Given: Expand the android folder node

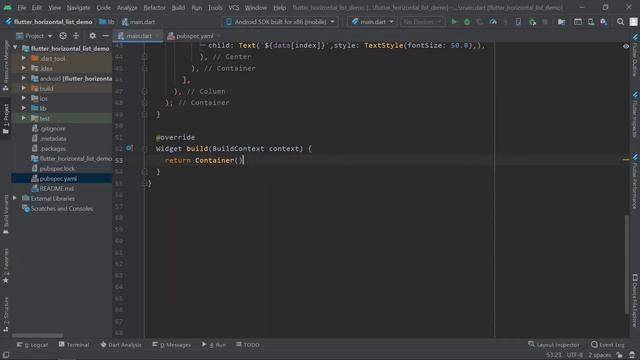Looking at the screenshot, I should (x=24, y=78).
